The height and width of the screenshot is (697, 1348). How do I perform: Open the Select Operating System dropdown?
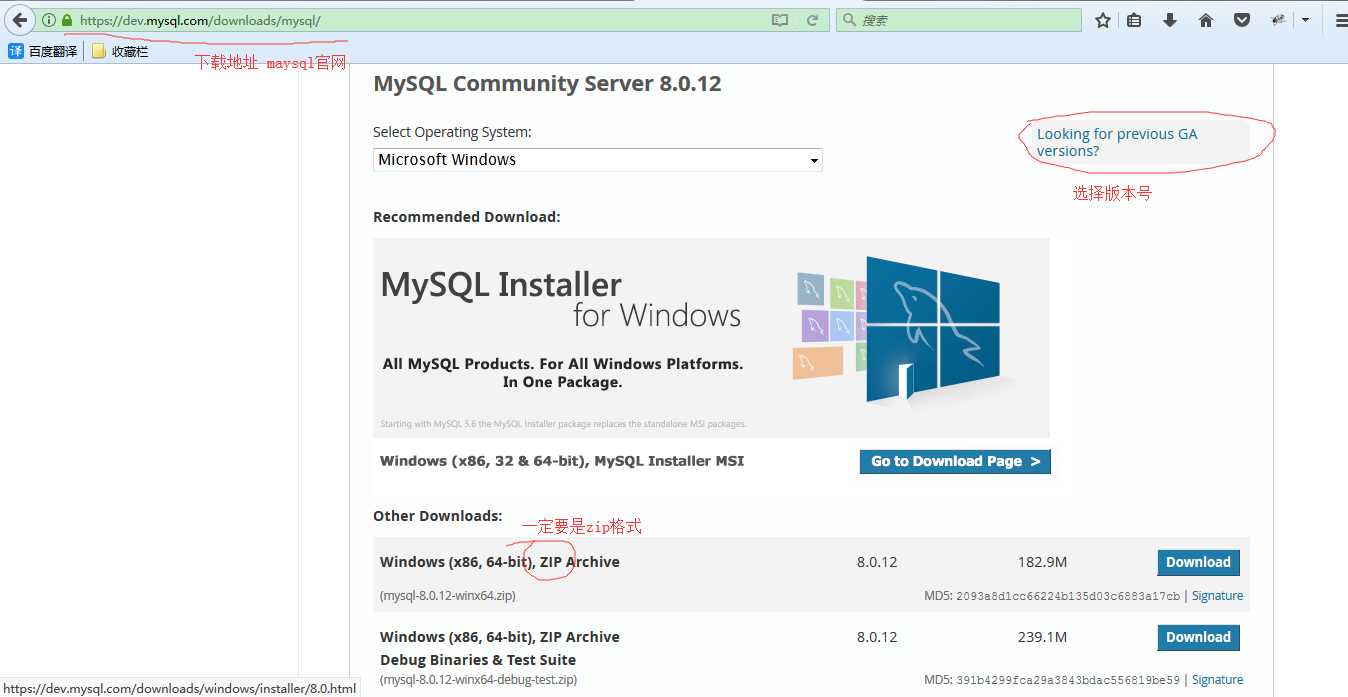598,160
